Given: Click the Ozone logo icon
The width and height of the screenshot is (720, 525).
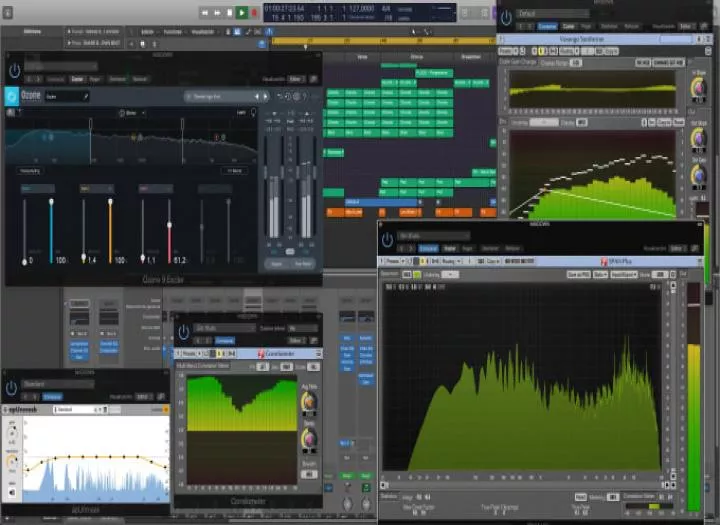Looking at the screenshot, I should (11, 96).
